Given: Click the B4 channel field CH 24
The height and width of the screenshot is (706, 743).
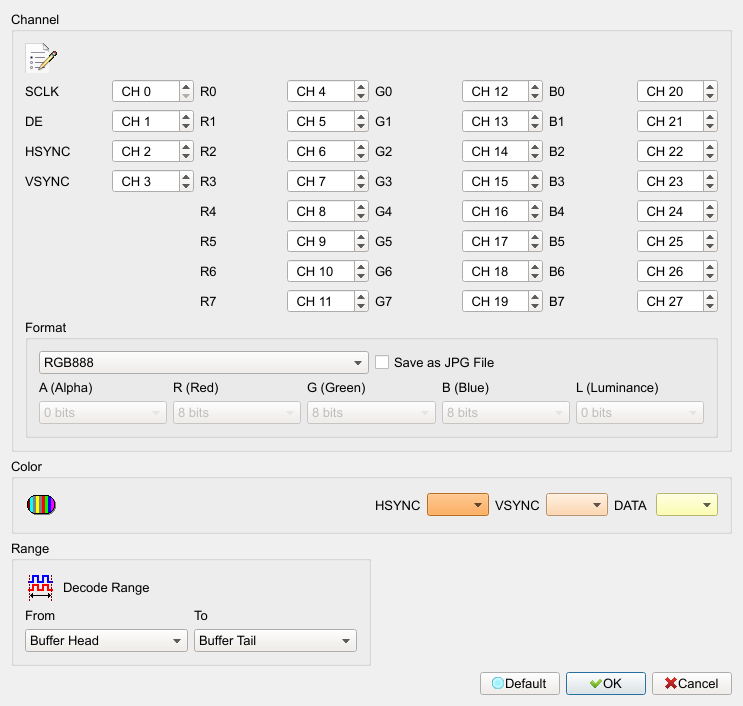Looking at the screenshot, I should coord(671,211).
